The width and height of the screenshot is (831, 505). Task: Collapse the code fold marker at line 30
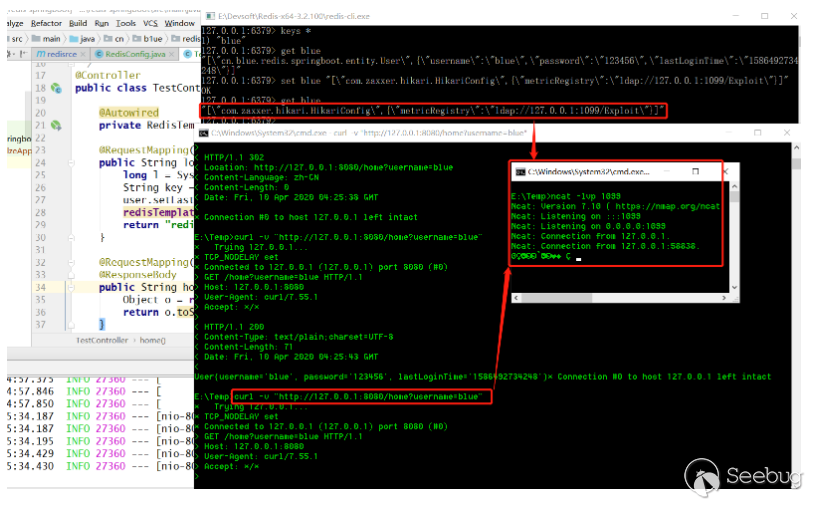point(71,237)
